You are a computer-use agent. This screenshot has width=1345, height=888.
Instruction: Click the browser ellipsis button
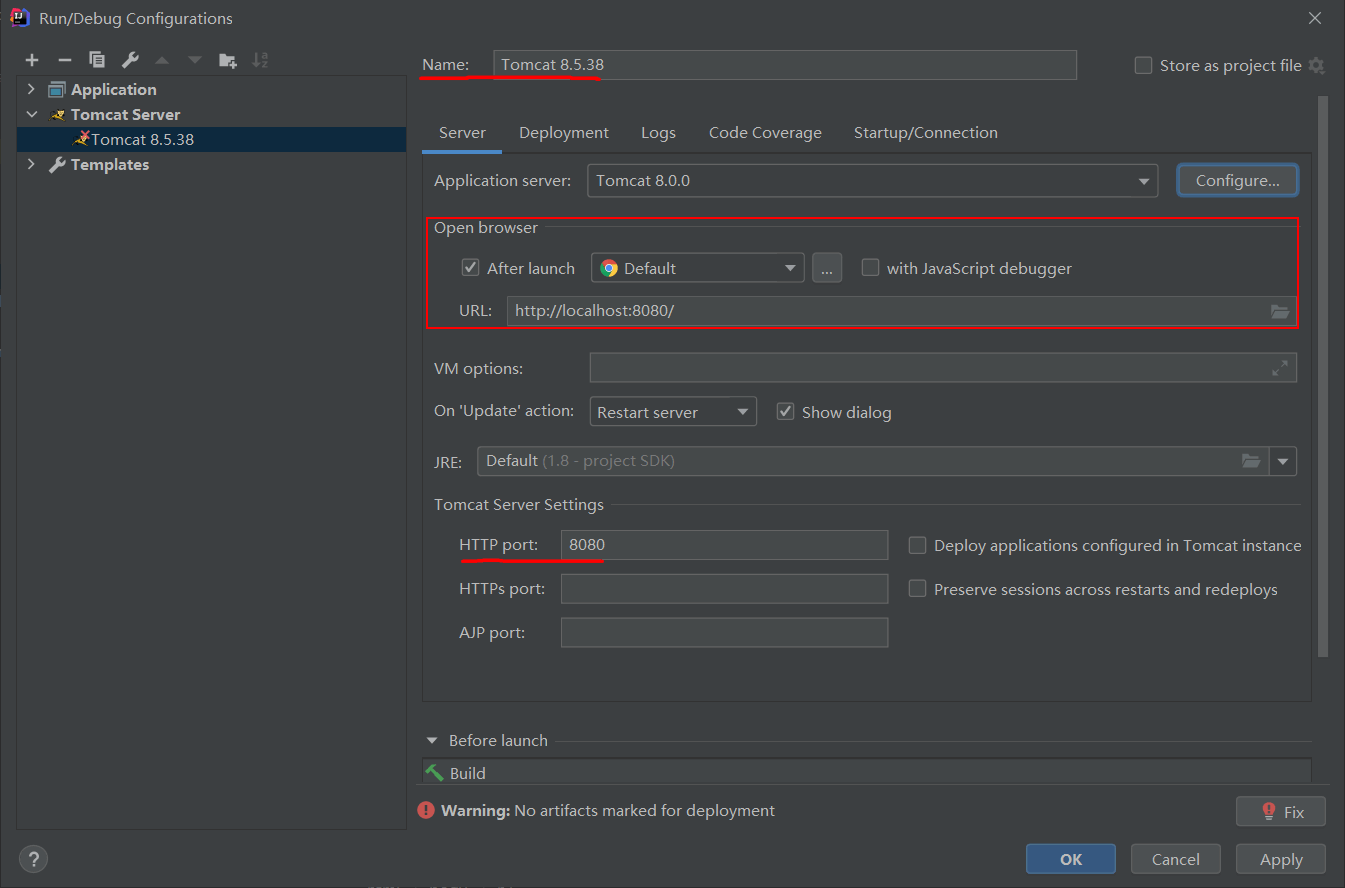pos(827,268)
